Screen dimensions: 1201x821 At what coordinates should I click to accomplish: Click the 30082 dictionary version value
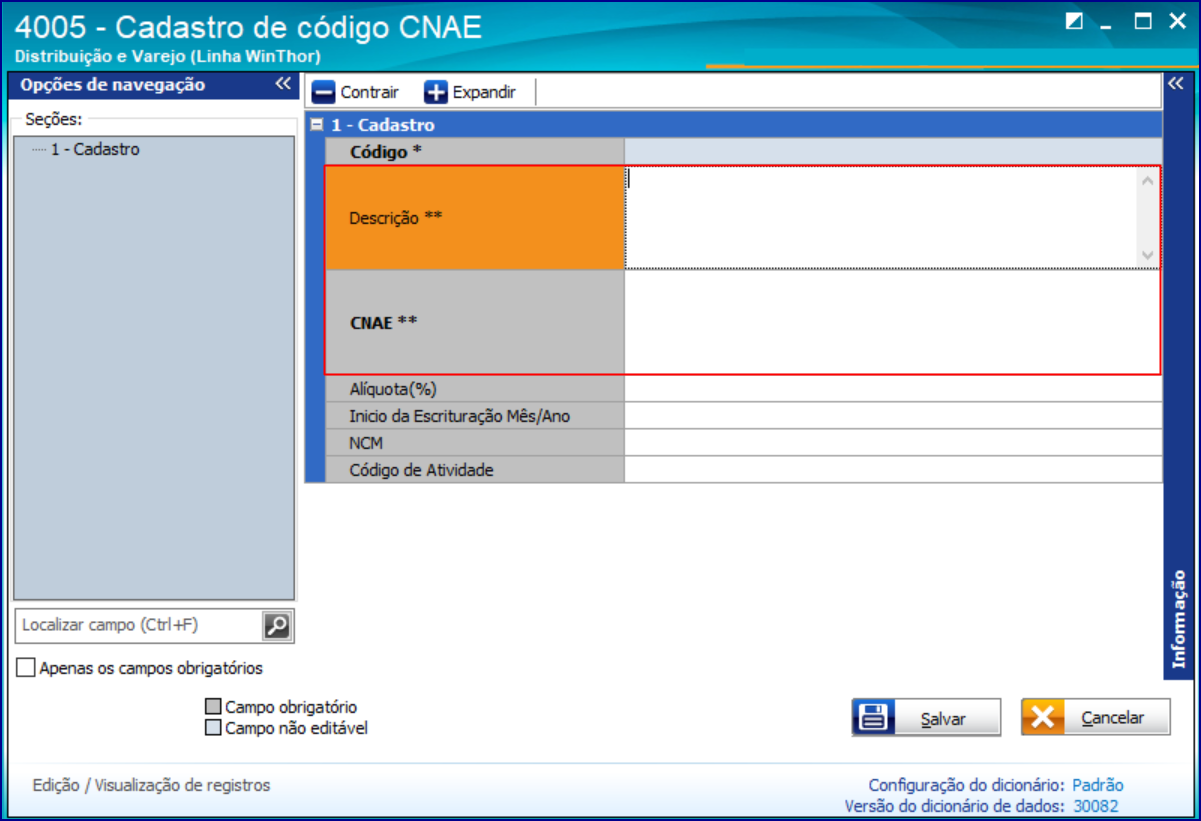pyautogui.click(x=1096, y=807)
